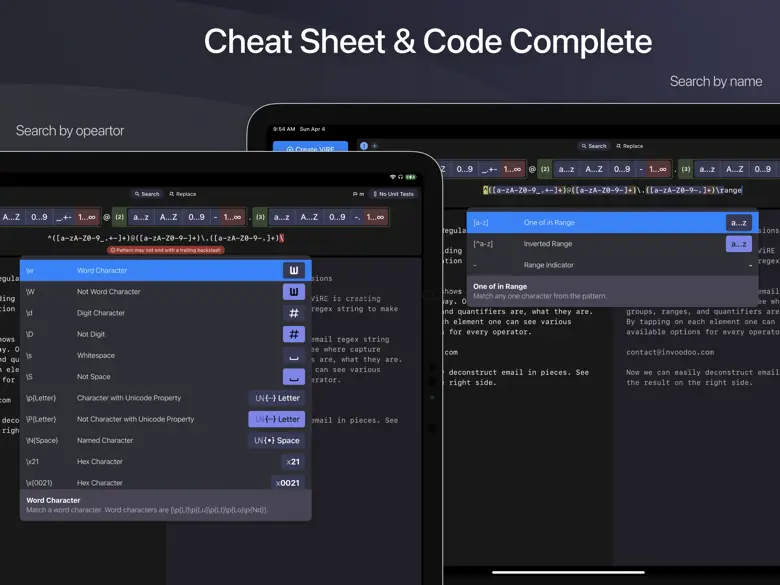Image resolution: width=780 pixels, height=585 pixels.
Task: Click headphones status icon on front iPad
Action: coord(400,177)
